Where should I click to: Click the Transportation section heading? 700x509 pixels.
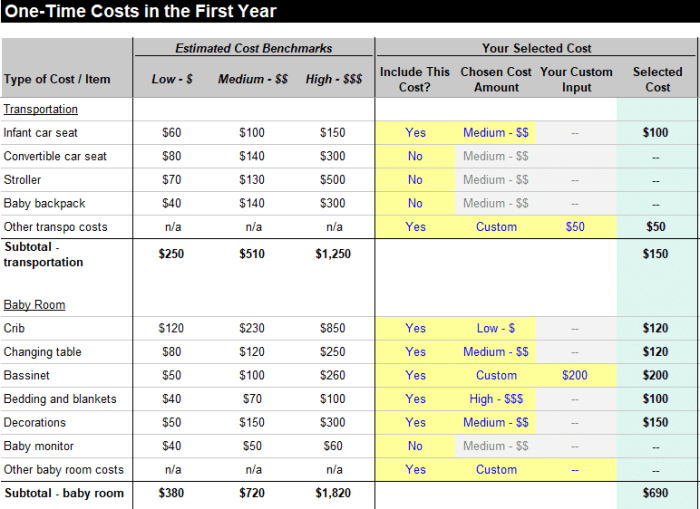pos(41,109)
